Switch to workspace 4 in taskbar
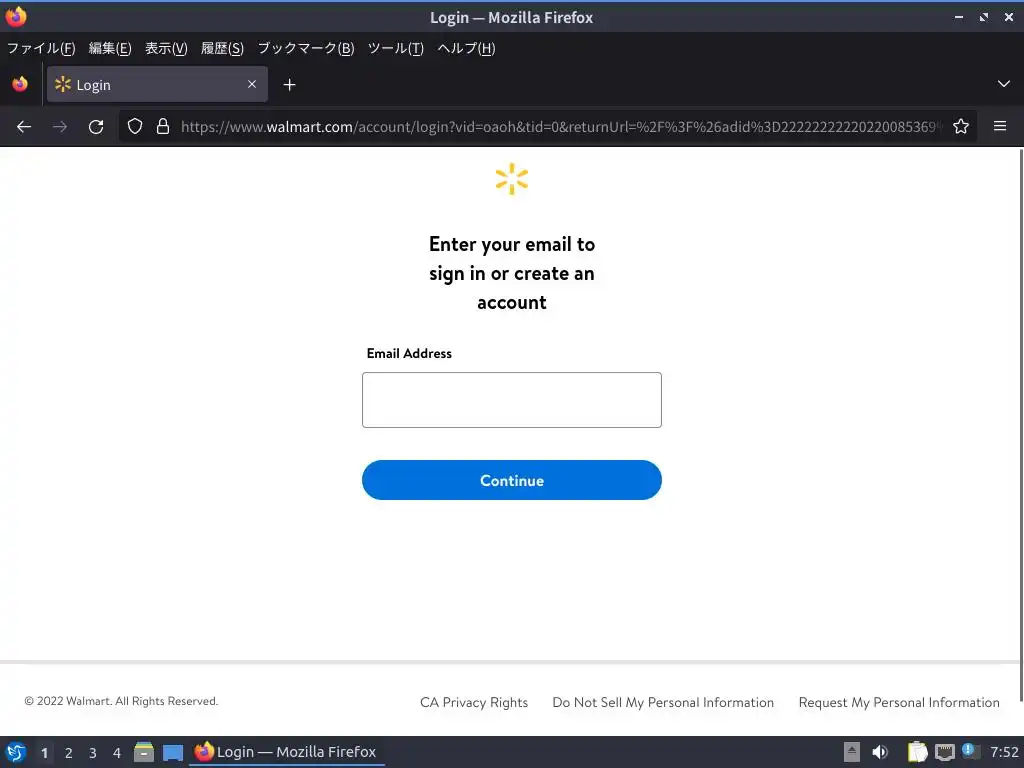 click(117, 753)
